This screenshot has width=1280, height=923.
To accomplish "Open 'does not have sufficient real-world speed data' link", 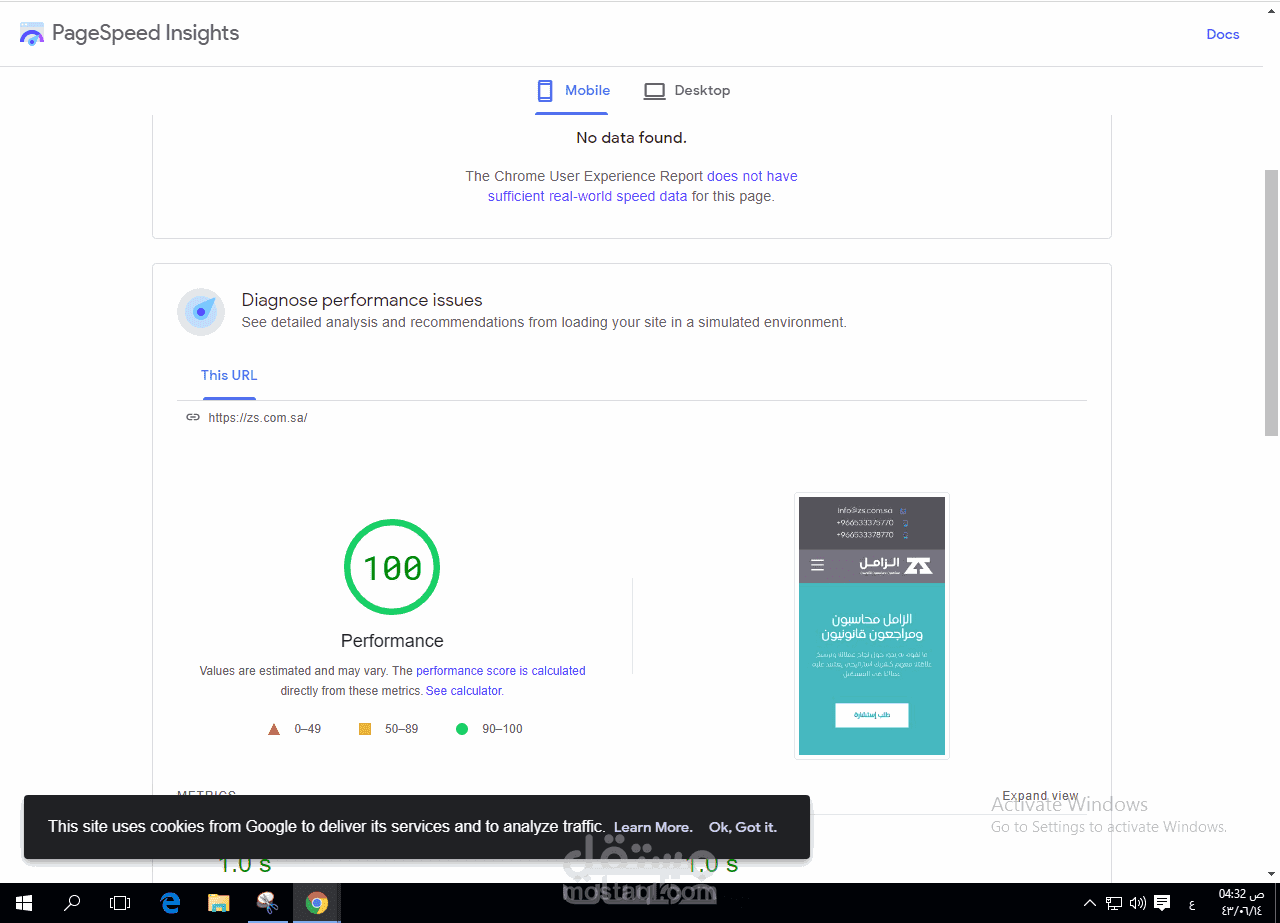I will click(642, 186).
